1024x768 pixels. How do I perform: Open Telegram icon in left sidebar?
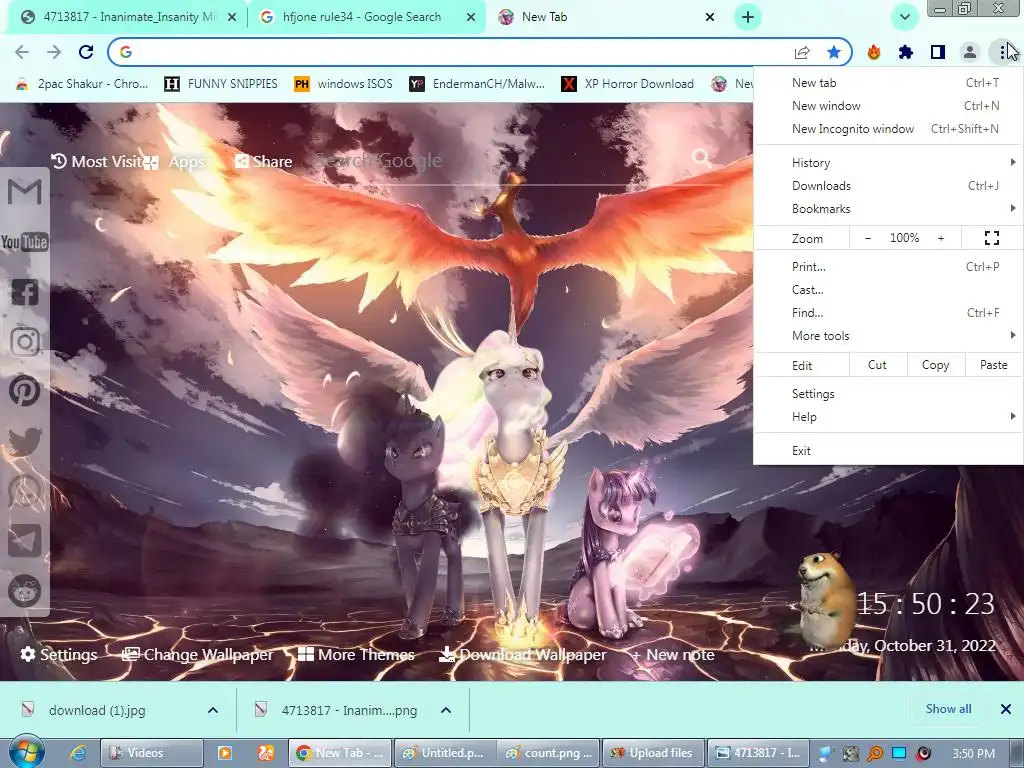point(25,541)
